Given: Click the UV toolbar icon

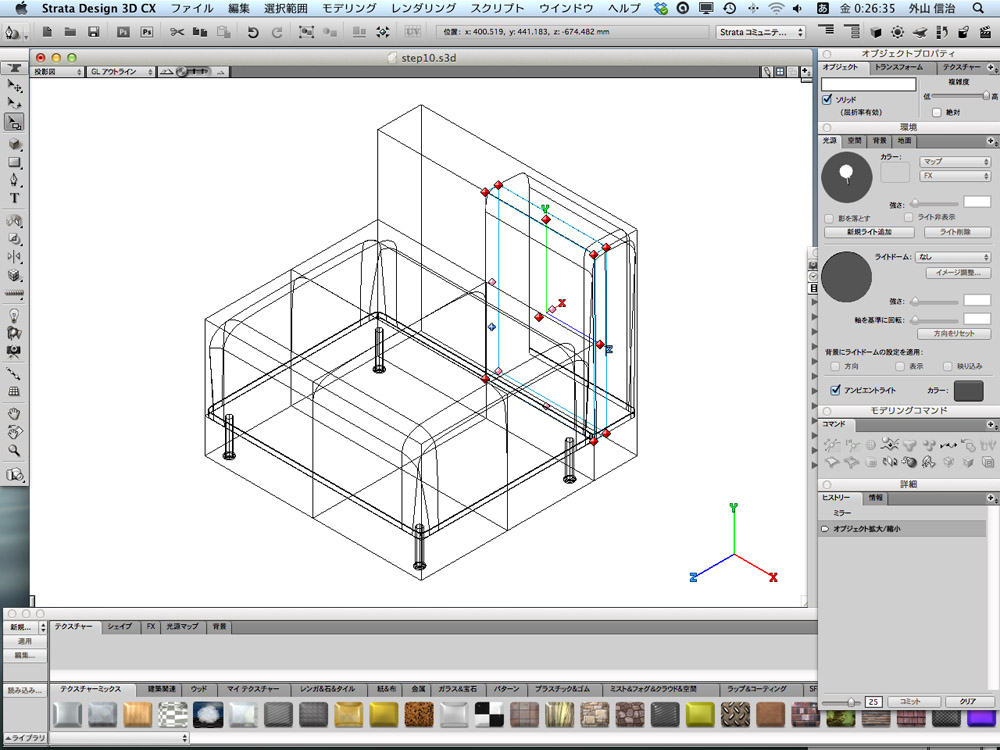Looking at the screenshot, I should (413, 31).
